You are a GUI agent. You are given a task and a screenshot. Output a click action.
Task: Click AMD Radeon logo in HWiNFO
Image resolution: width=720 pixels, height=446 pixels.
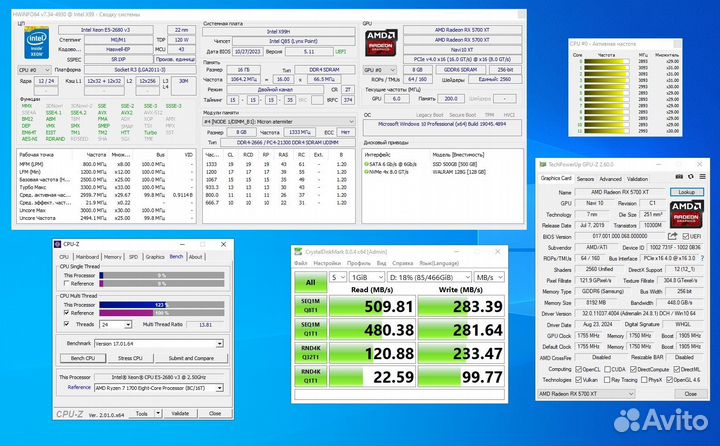point(381,43)
